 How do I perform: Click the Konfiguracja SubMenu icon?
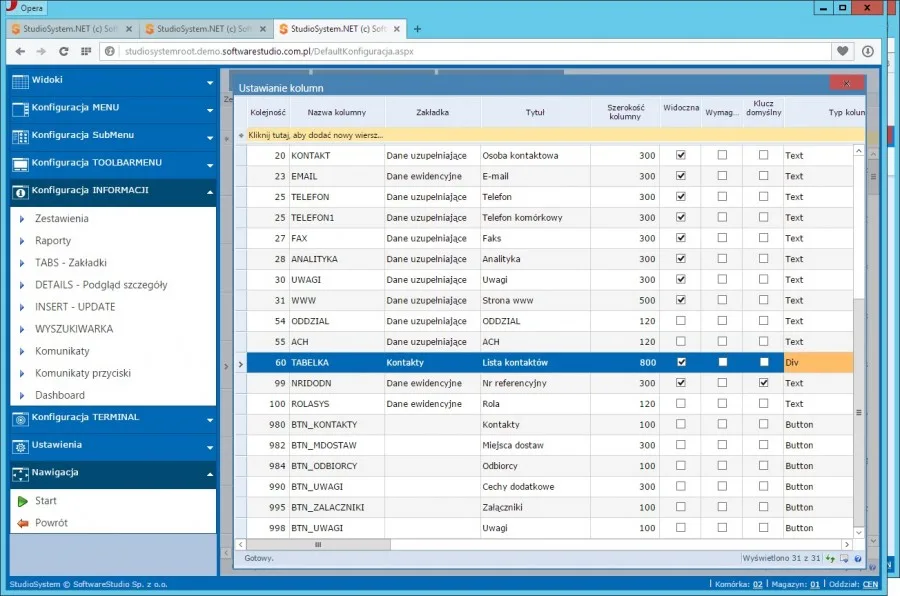20,137
